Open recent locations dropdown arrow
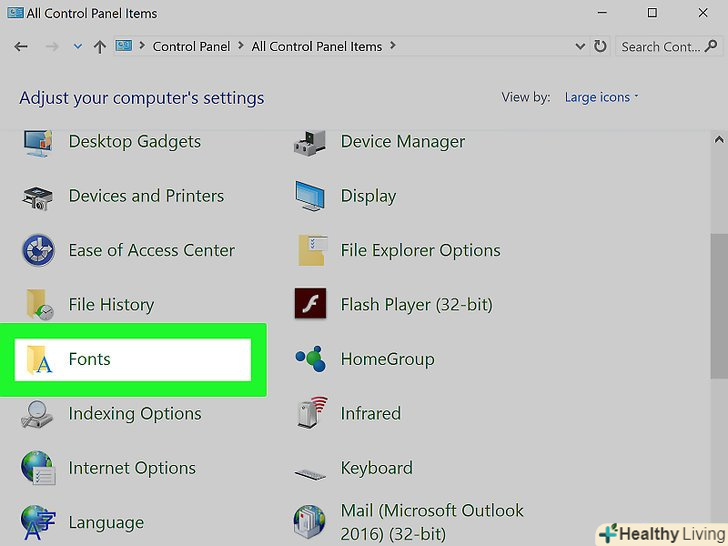The image size is (728, 546). [x=78, y=46]
